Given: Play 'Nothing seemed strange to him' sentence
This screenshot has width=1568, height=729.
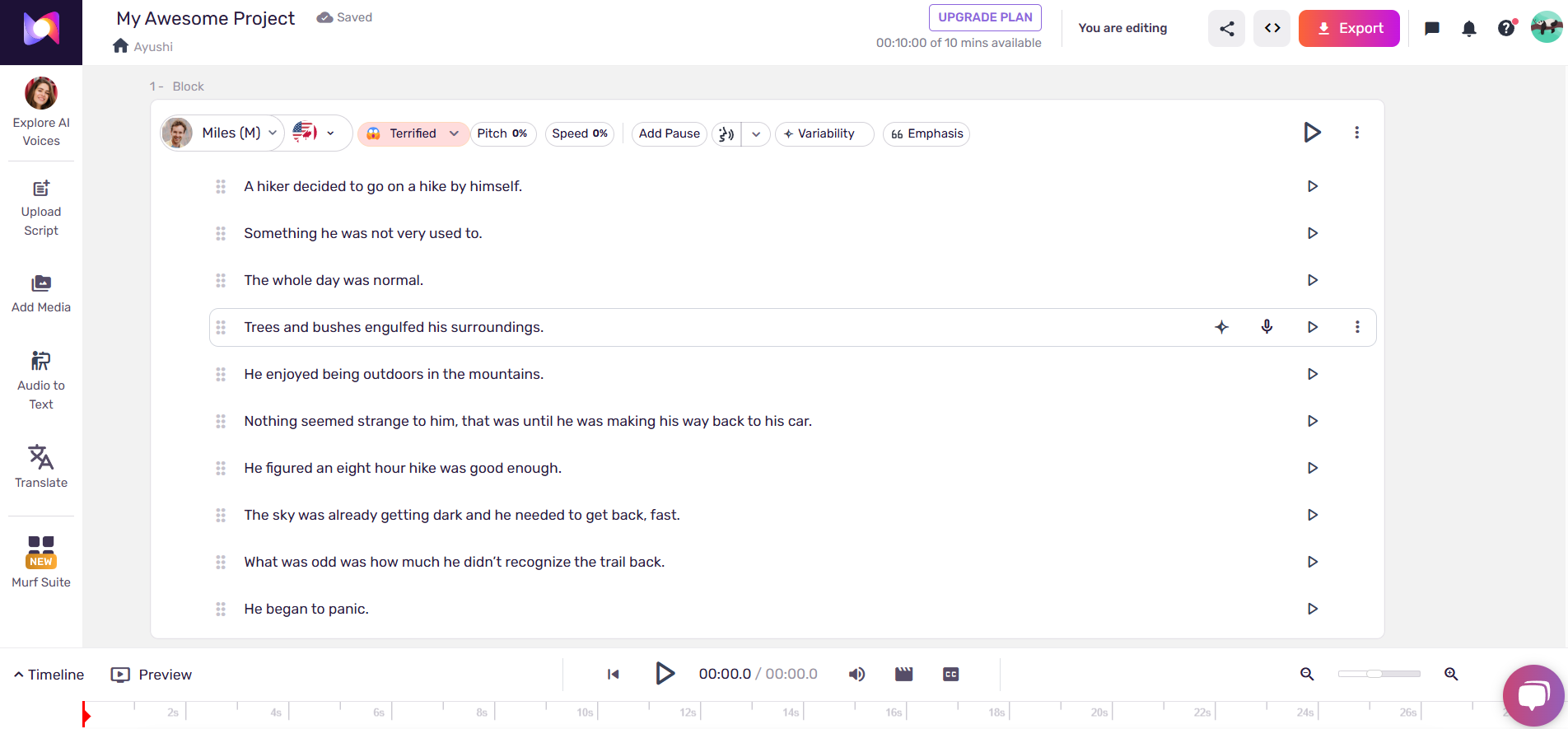Looking at the screenshot, I should pos(1313,421).
